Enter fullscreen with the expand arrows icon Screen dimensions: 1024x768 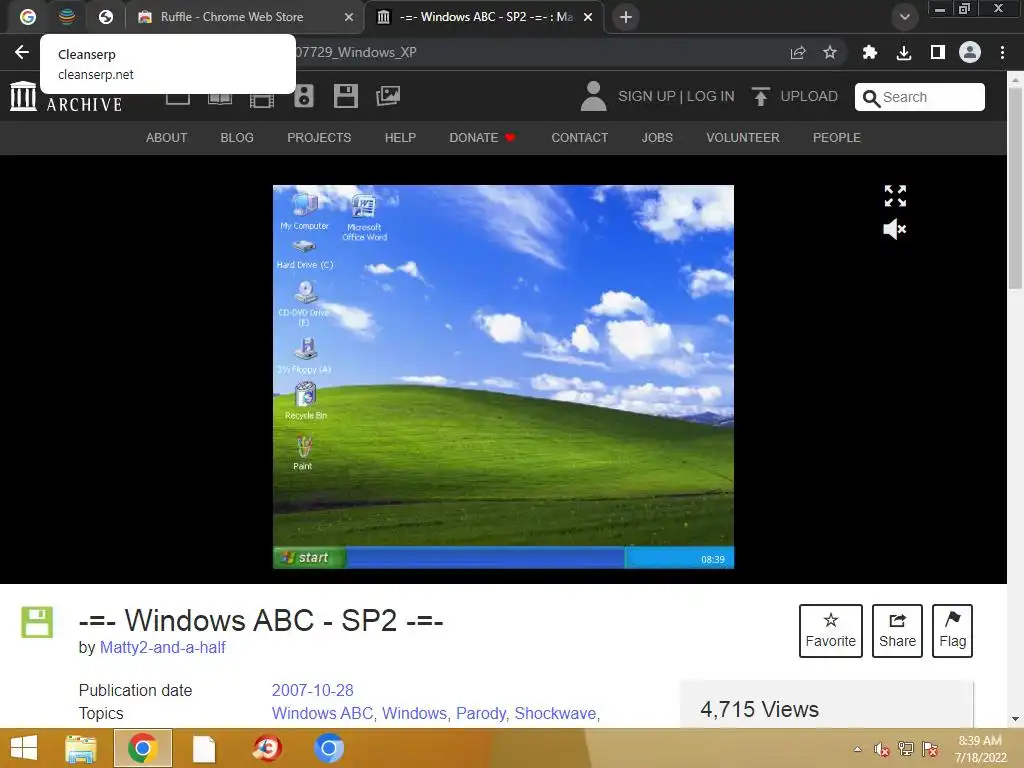click(x=895, y=196)
